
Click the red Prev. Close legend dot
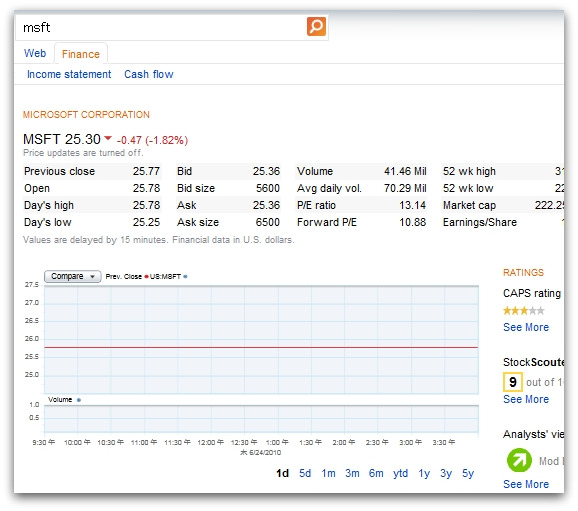point(146,277)
